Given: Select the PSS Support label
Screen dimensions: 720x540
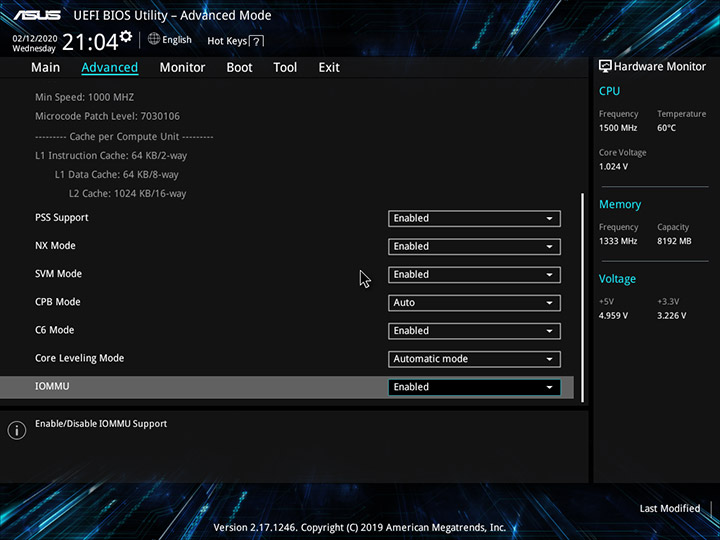Looking at the screenshot, I should tap(62, 218).
